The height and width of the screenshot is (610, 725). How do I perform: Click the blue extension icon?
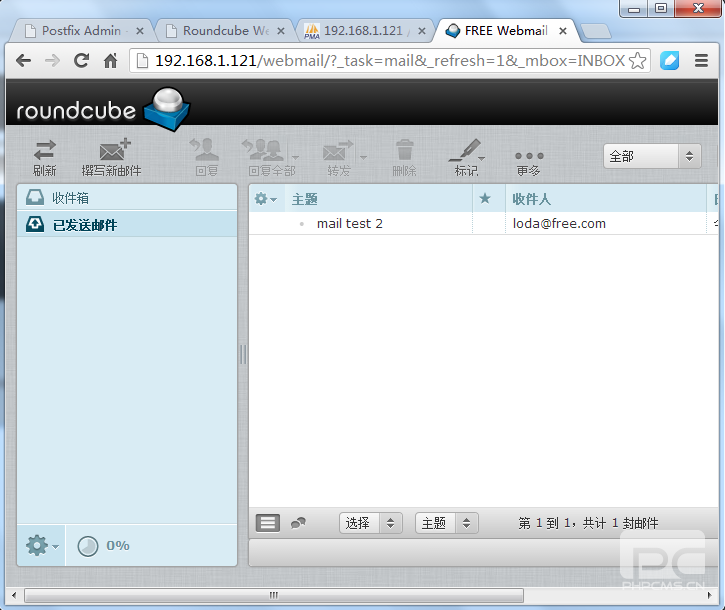669,61
